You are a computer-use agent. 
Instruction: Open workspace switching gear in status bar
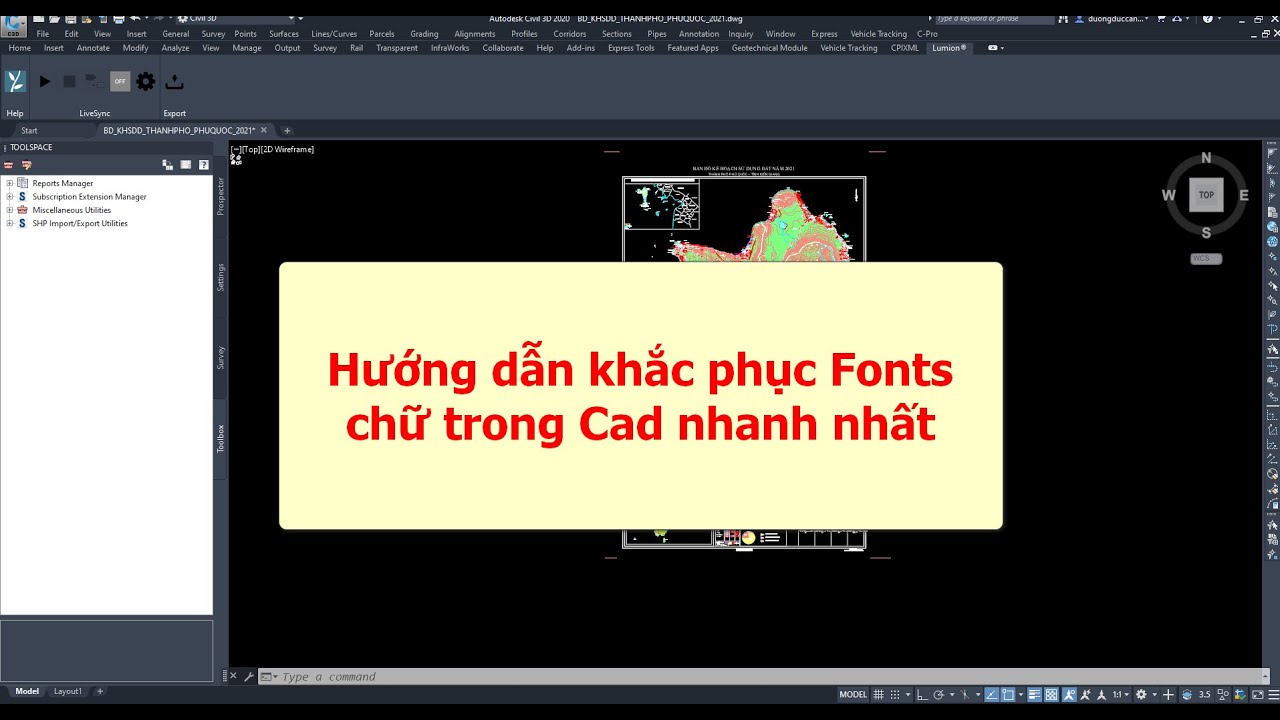click(1141, 694)
